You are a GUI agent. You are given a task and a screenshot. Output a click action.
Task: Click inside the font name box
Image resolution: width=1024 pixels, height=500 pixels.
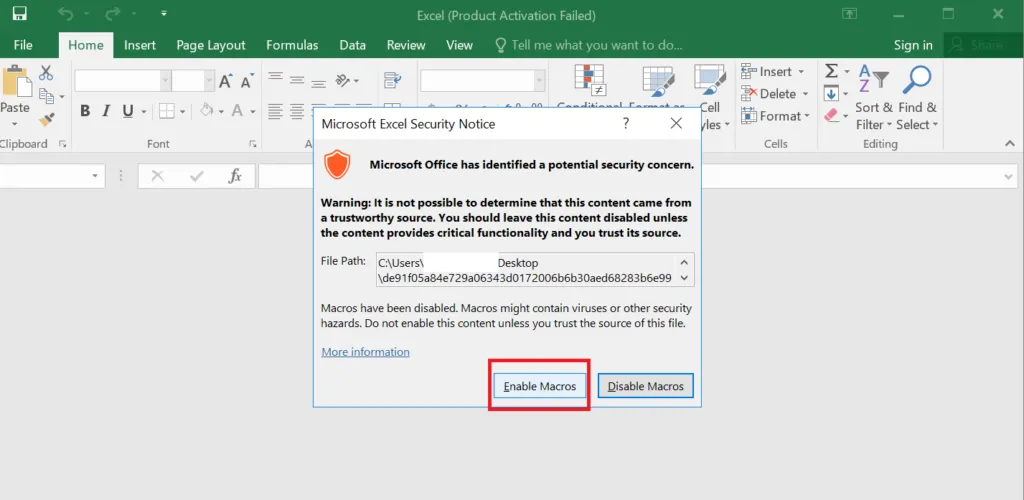tap(118, 81)
